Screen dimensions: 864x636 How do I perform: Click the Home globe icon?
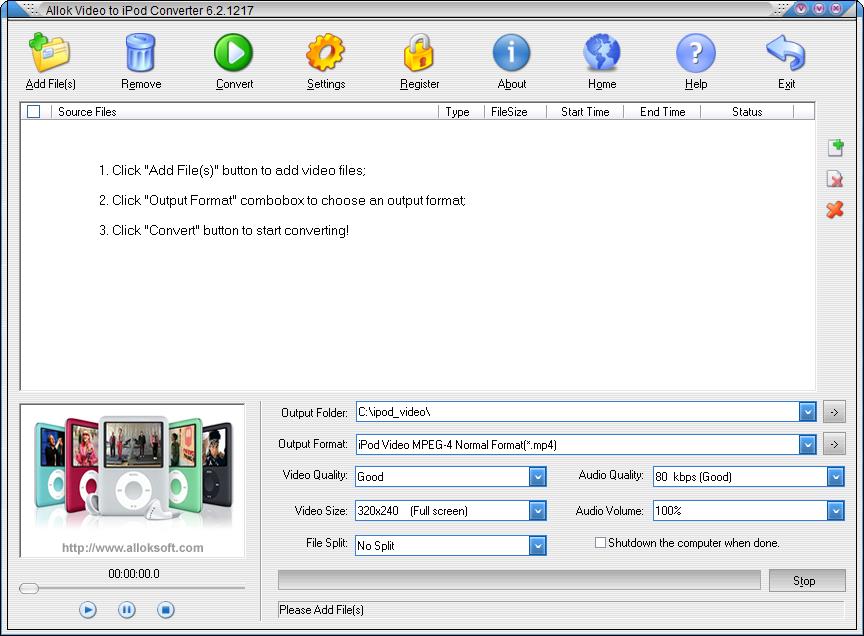602,52
